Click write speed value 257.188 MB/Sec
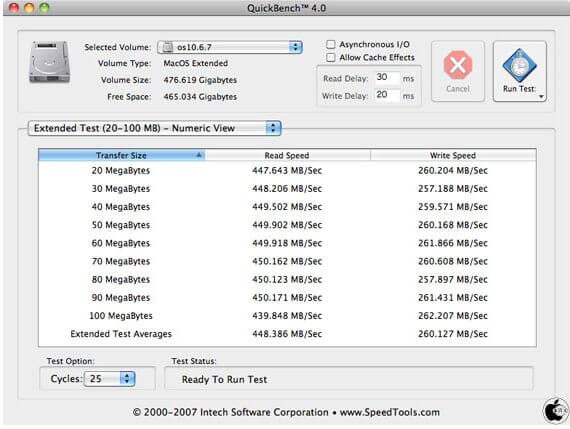The height and width of the screenshot is (429, 570). tap(453, 189)
